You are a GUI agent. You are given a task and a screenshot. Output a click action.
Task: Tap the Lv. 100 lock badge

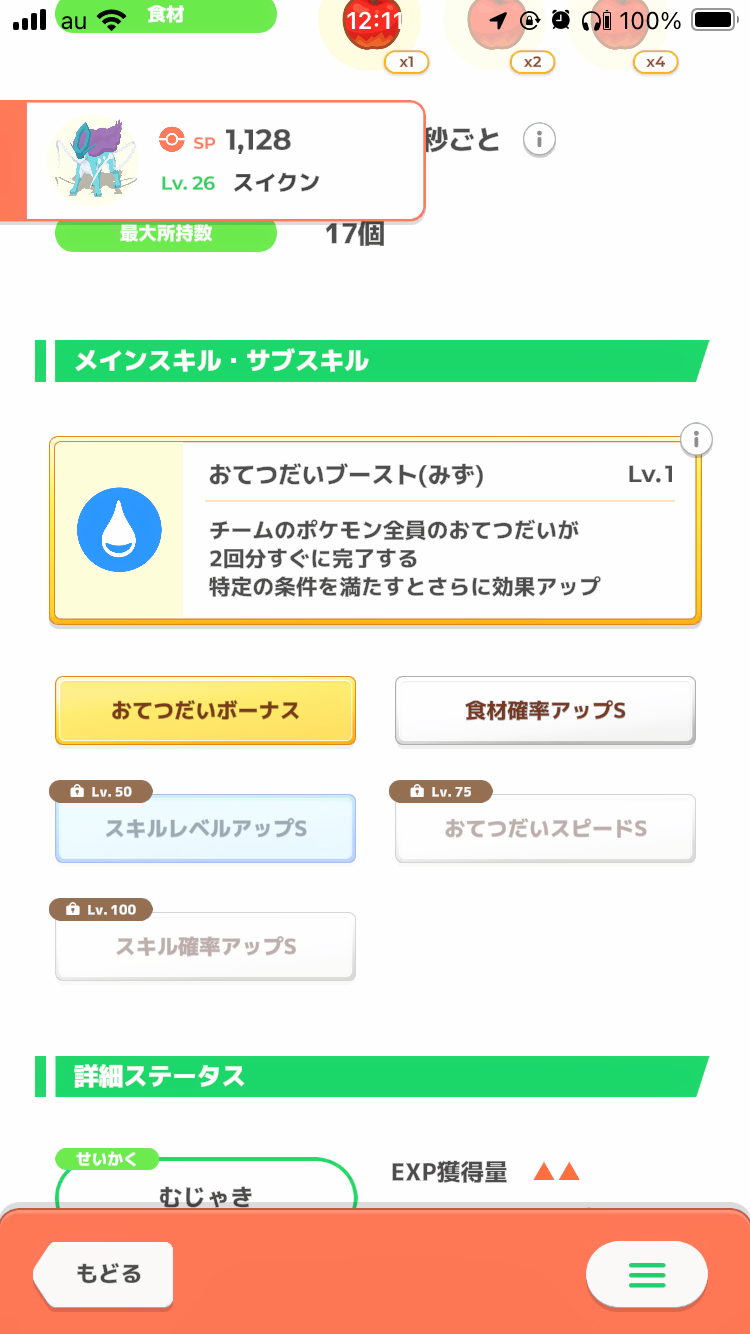(x=101, y=909)
